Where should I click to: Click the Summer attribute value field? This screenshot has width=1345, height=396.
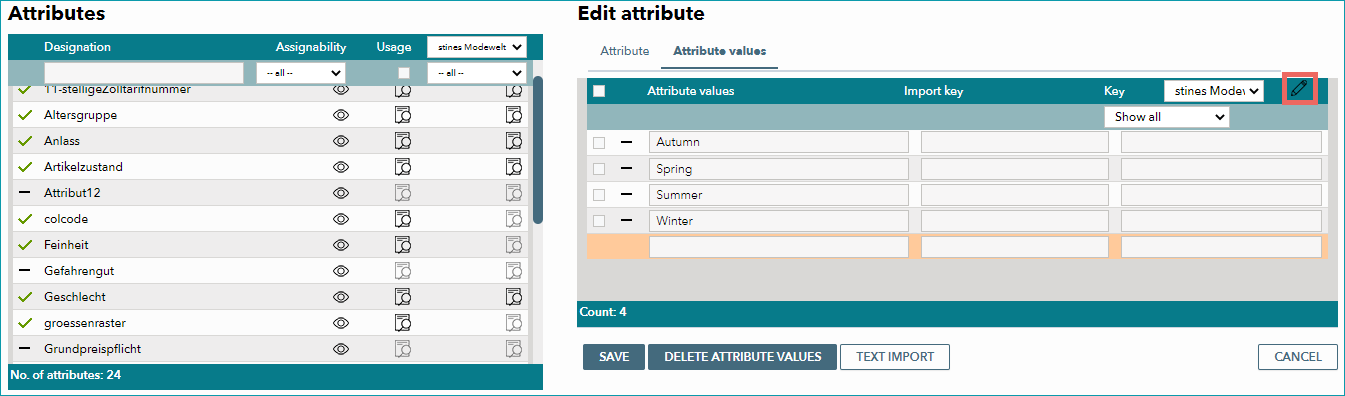click(x=779, y=195)
